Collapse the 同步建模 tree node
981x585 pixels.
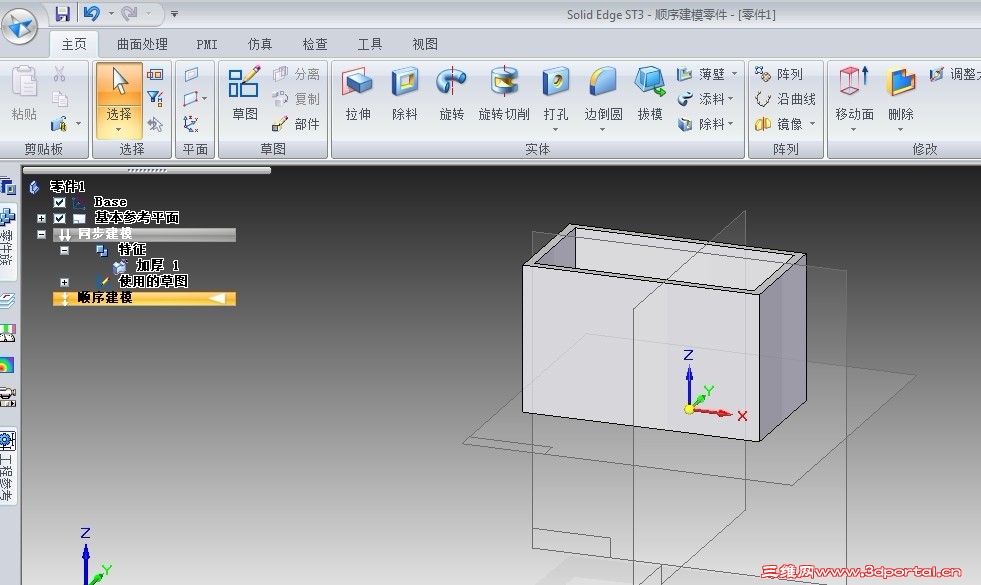pyautogui.click(x=41, y=234)
